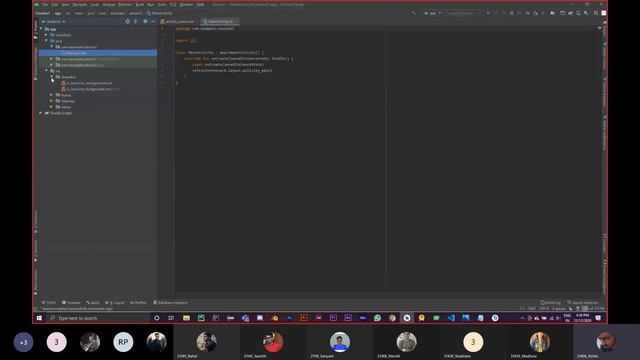Expand the mipmap folder arrow
The width and height of the screenshot is (640, 360).
click(x=52, y=101)
